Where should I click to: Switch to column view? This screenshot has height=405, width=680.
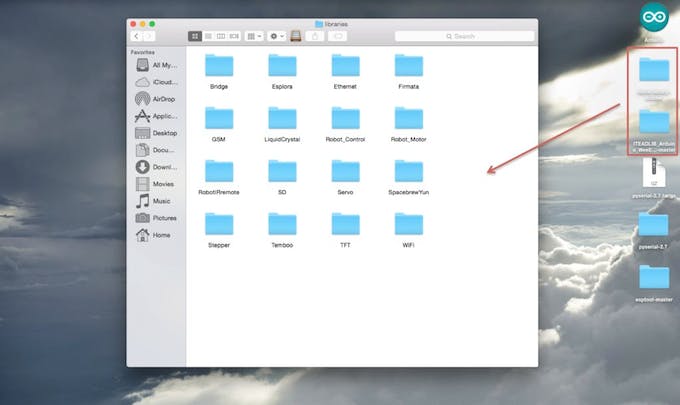(221, 36)
